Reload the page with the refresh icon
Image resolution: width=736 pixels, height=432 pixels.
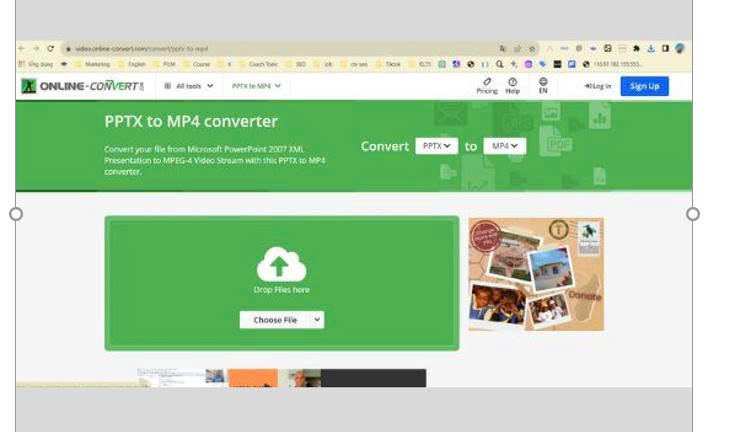click(x=51, y=48)
